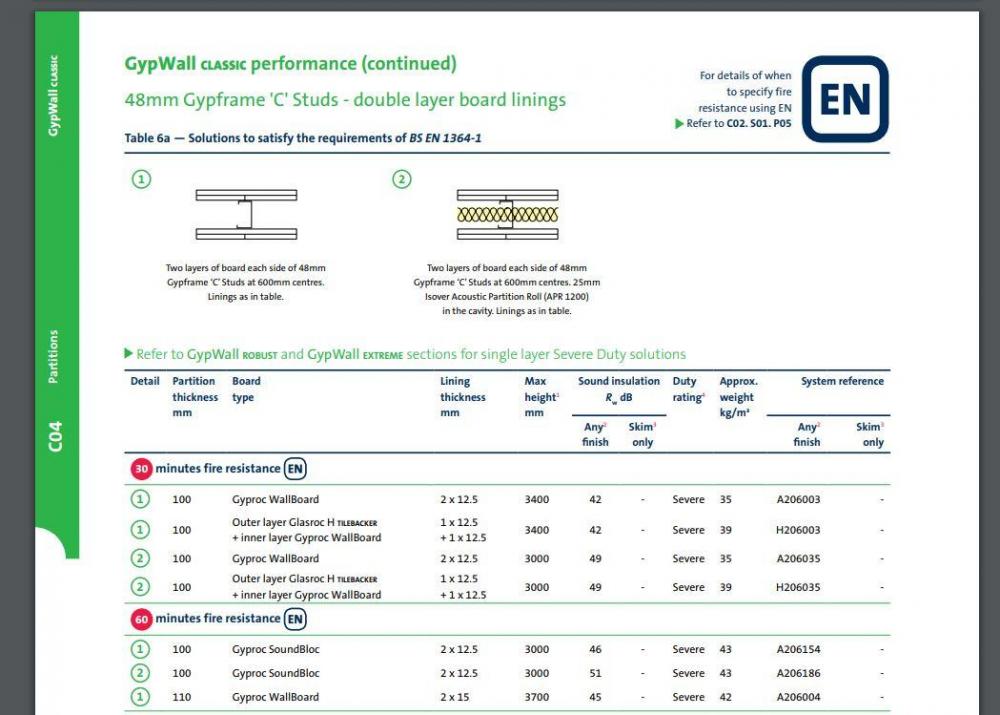Click the first diagram's caption text
This screenshot has width=1000, height=715.
click(x=246, y=283)
